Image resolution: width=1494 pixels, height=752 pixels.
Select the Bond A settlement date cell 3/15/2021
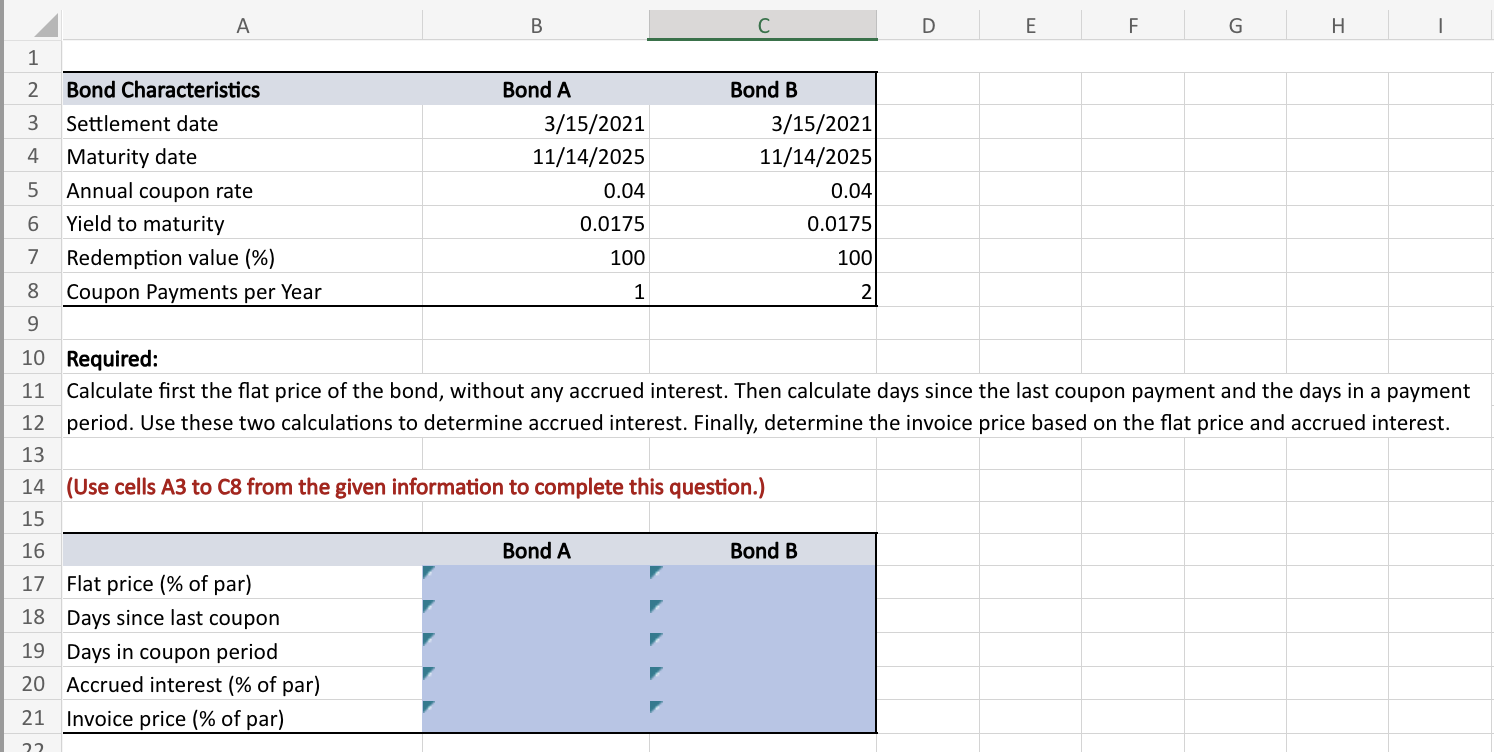pos(535,123)
